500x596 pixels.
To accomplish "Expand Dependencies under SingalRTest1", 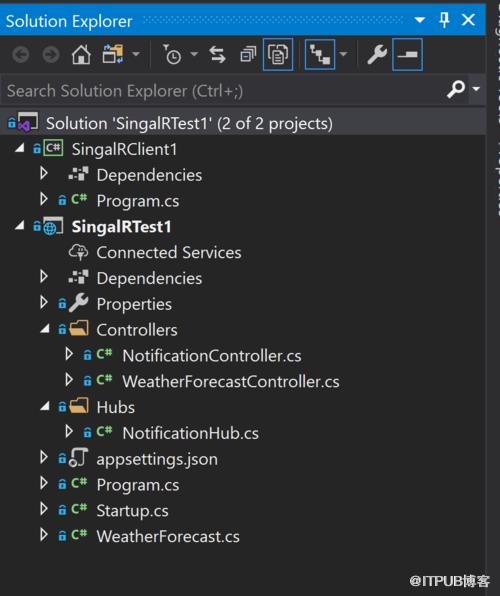I will tap(44, 277).
